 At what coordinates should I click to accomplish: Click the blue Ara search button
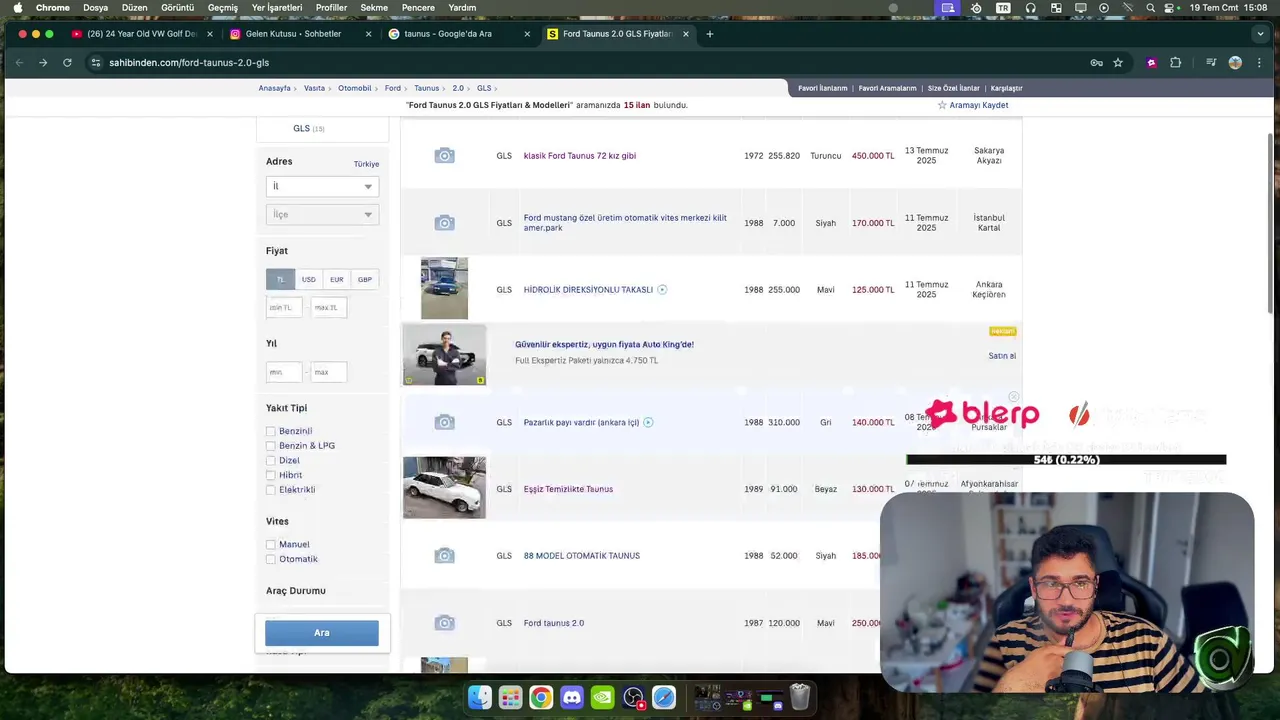click(322, 633)
